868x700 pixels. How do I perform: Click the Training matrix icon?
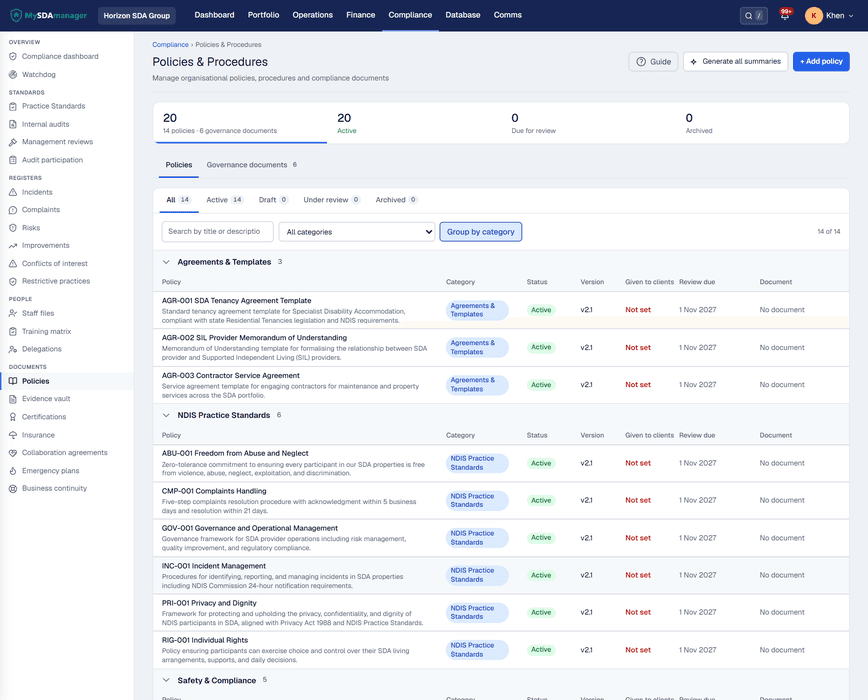pyautogui.click(x=13, y=331)
